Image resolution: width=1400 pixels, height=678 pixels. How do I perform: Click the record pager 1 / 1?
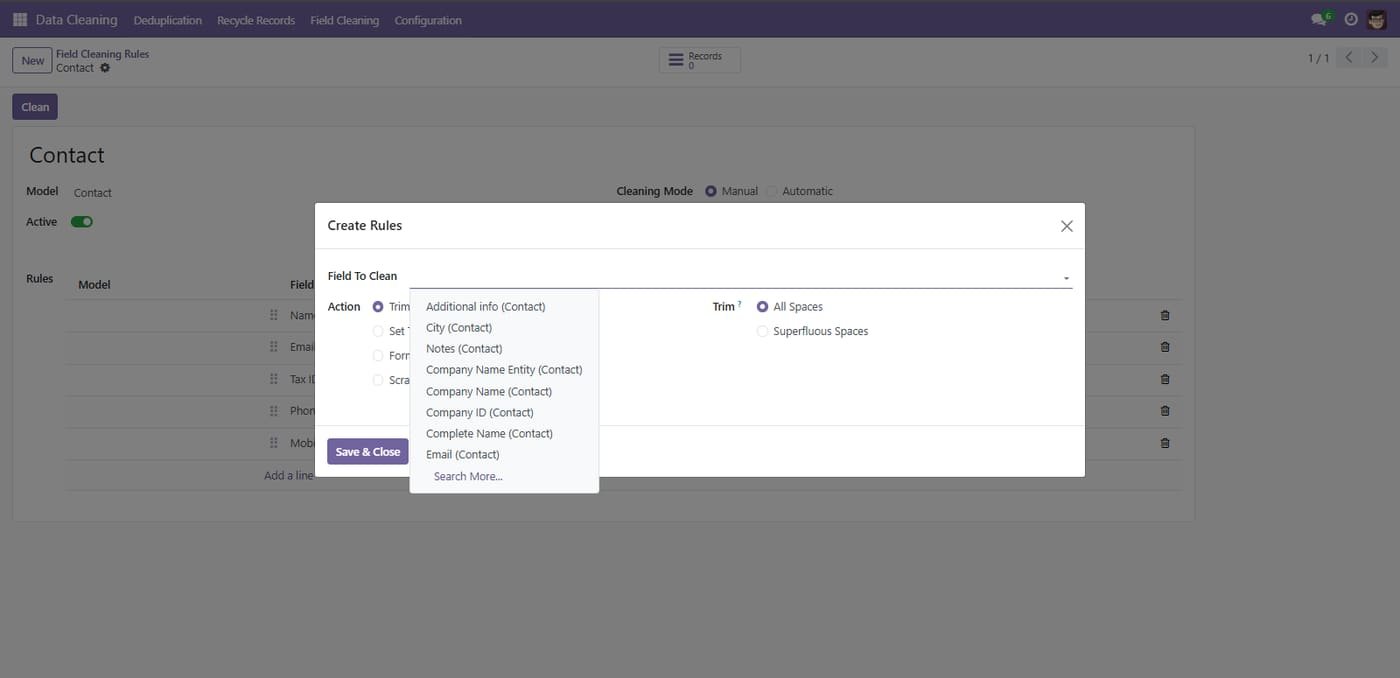coord(1319,58)
